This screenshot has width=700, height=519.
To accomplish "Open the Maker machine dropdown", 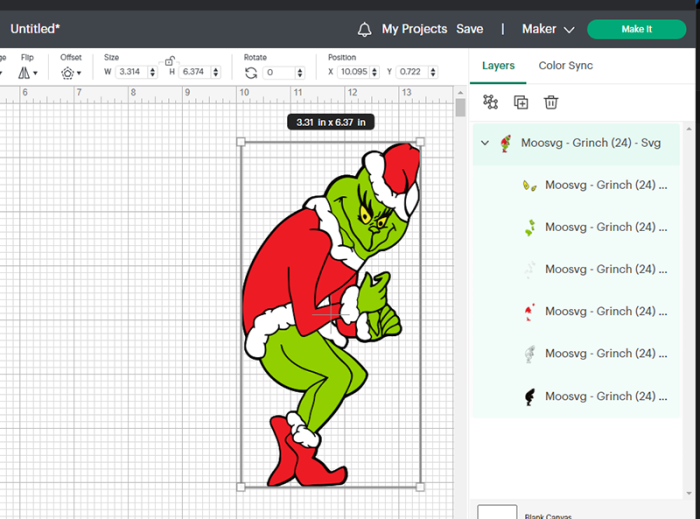I will [548, 29].
